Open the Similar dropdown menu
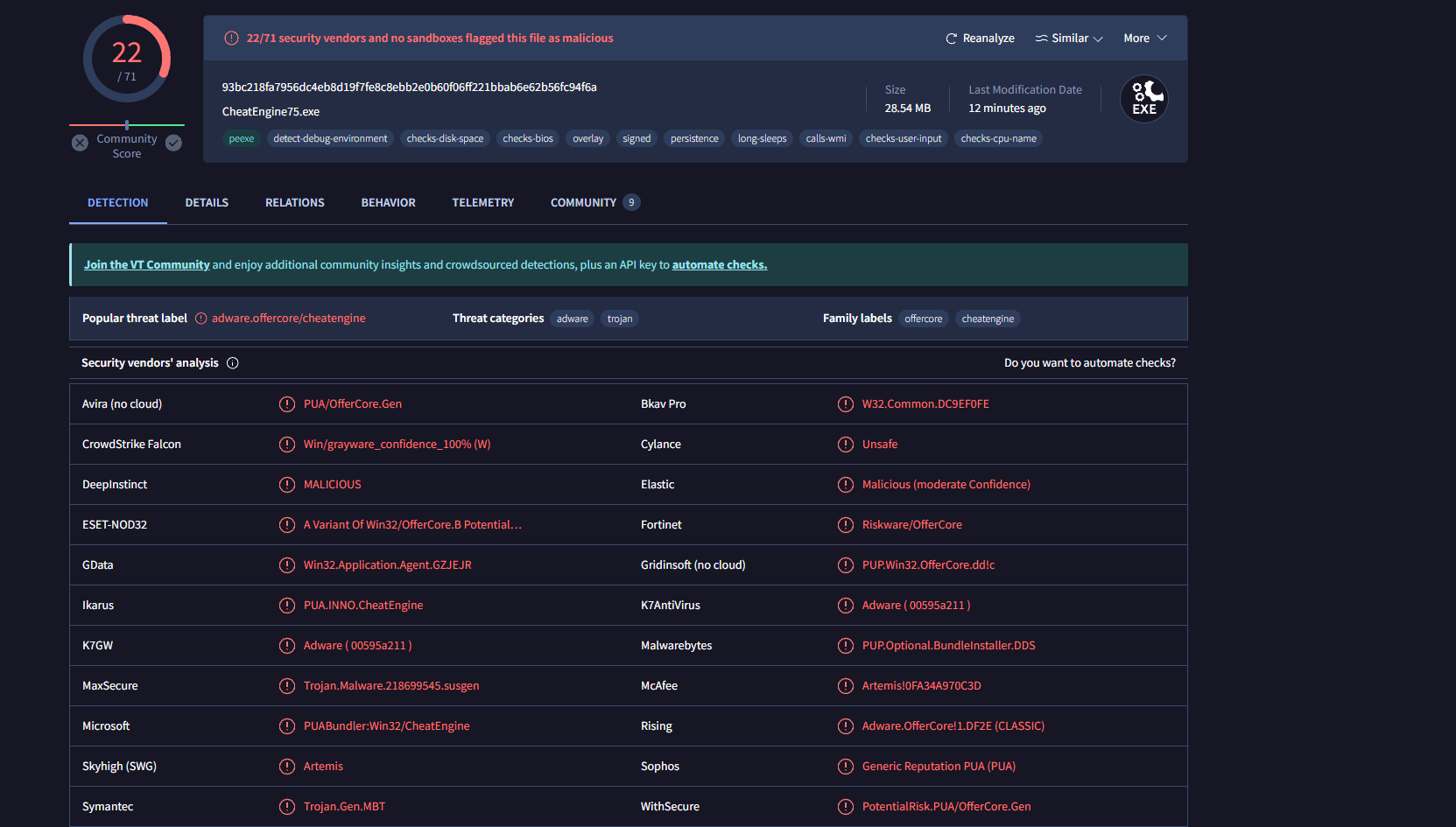1456x827 pixels. (1069, 39)
